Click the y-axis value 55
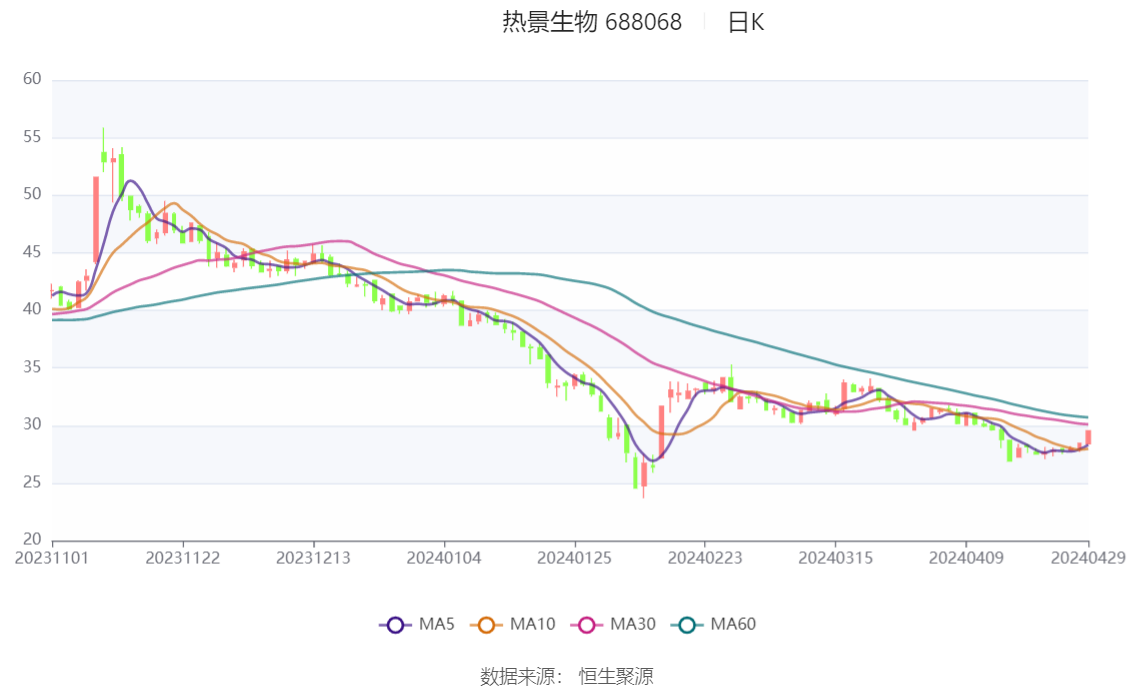The image size is (1134, 689). 32,137
